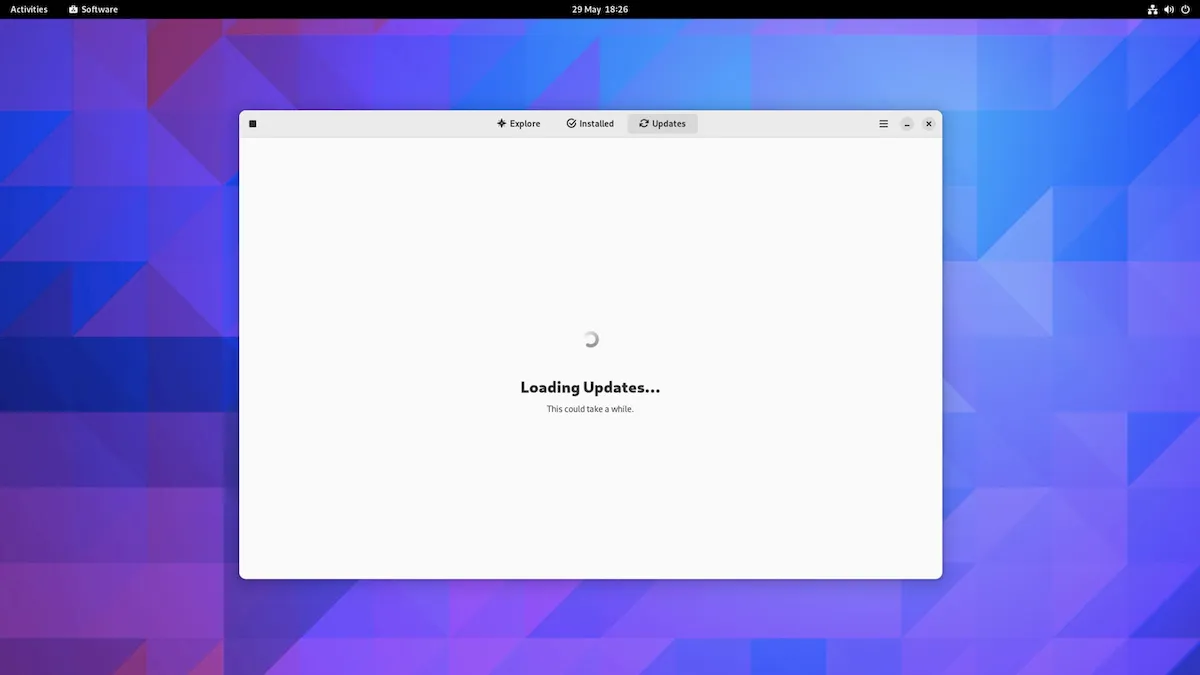Open the Software app menu in top bar
This screenshot has height=675, width=1200.
[x=93, y=9]
